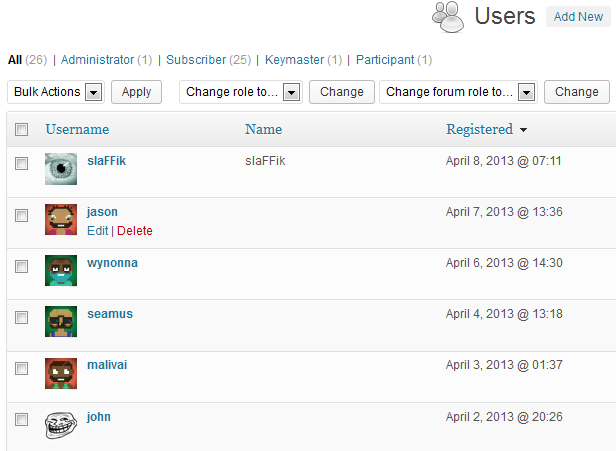Click the Delete link under jason
Image resolution: width=616 pixels, height=451 pixels.
click(x=135, y=231)
